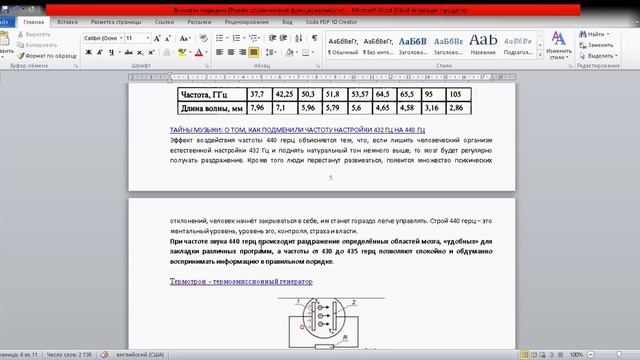Apply the Обычный style
Image resolution: width=640 pixels, height=360 pixels.
pos(343,45)
